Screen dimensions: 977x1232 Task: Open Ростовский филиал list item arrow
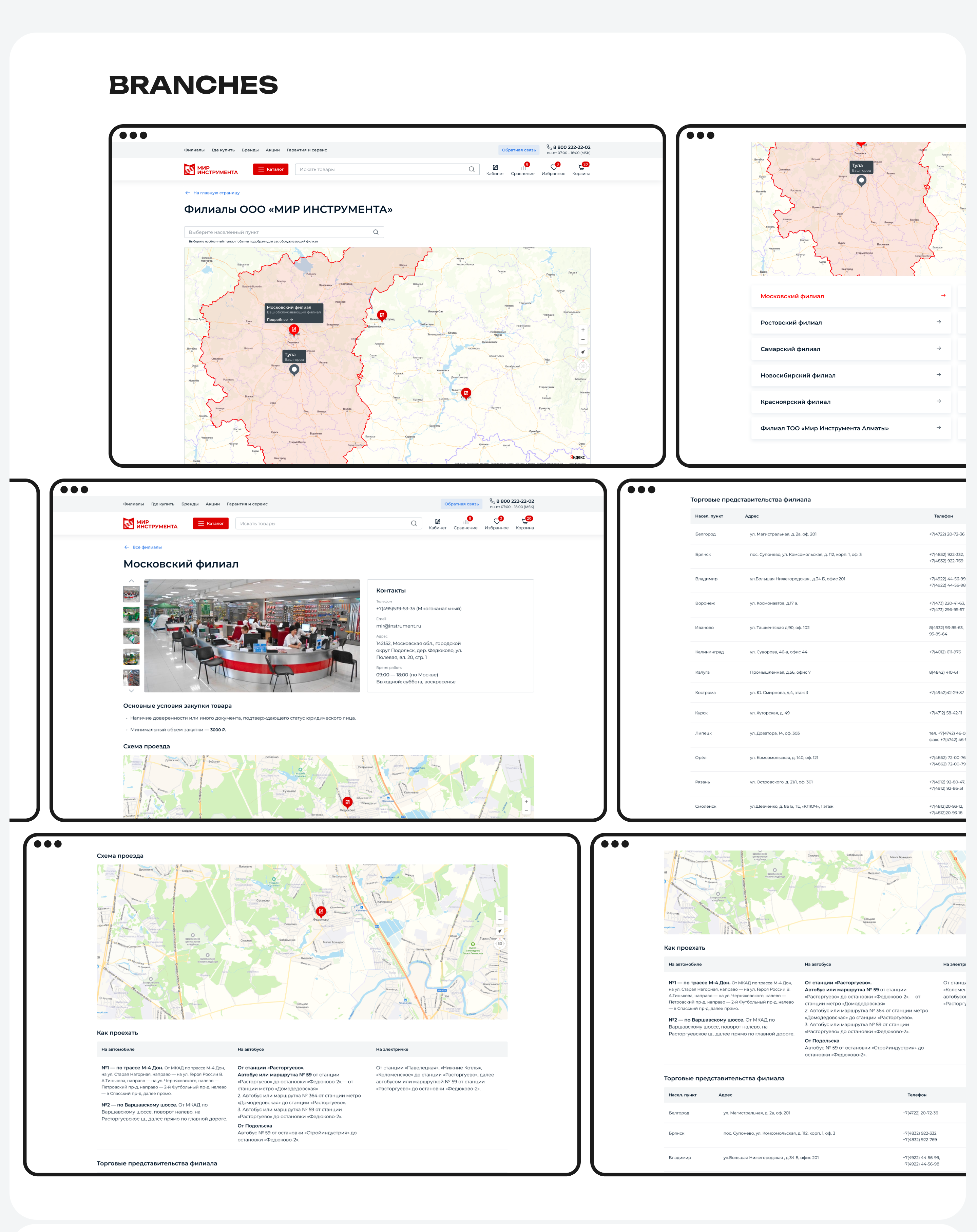[x=938, y=322]
